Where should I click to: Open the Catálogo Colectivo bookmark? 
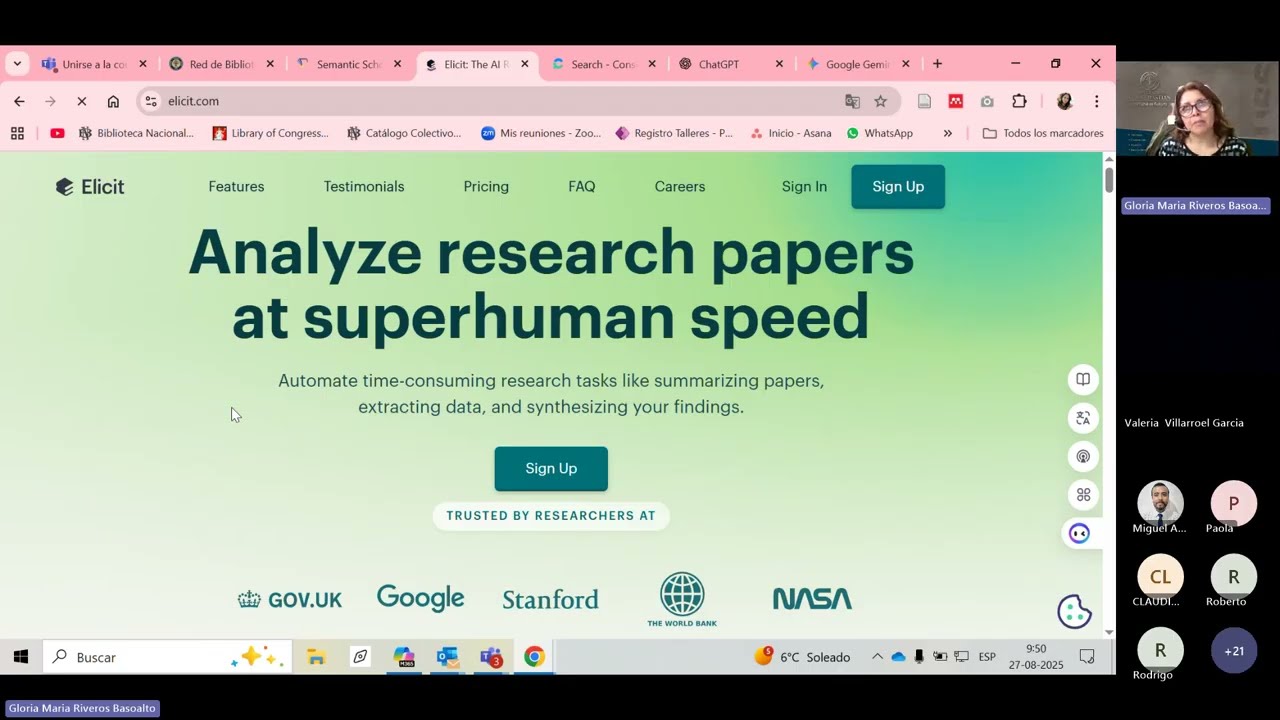click(x=404, y=133)
